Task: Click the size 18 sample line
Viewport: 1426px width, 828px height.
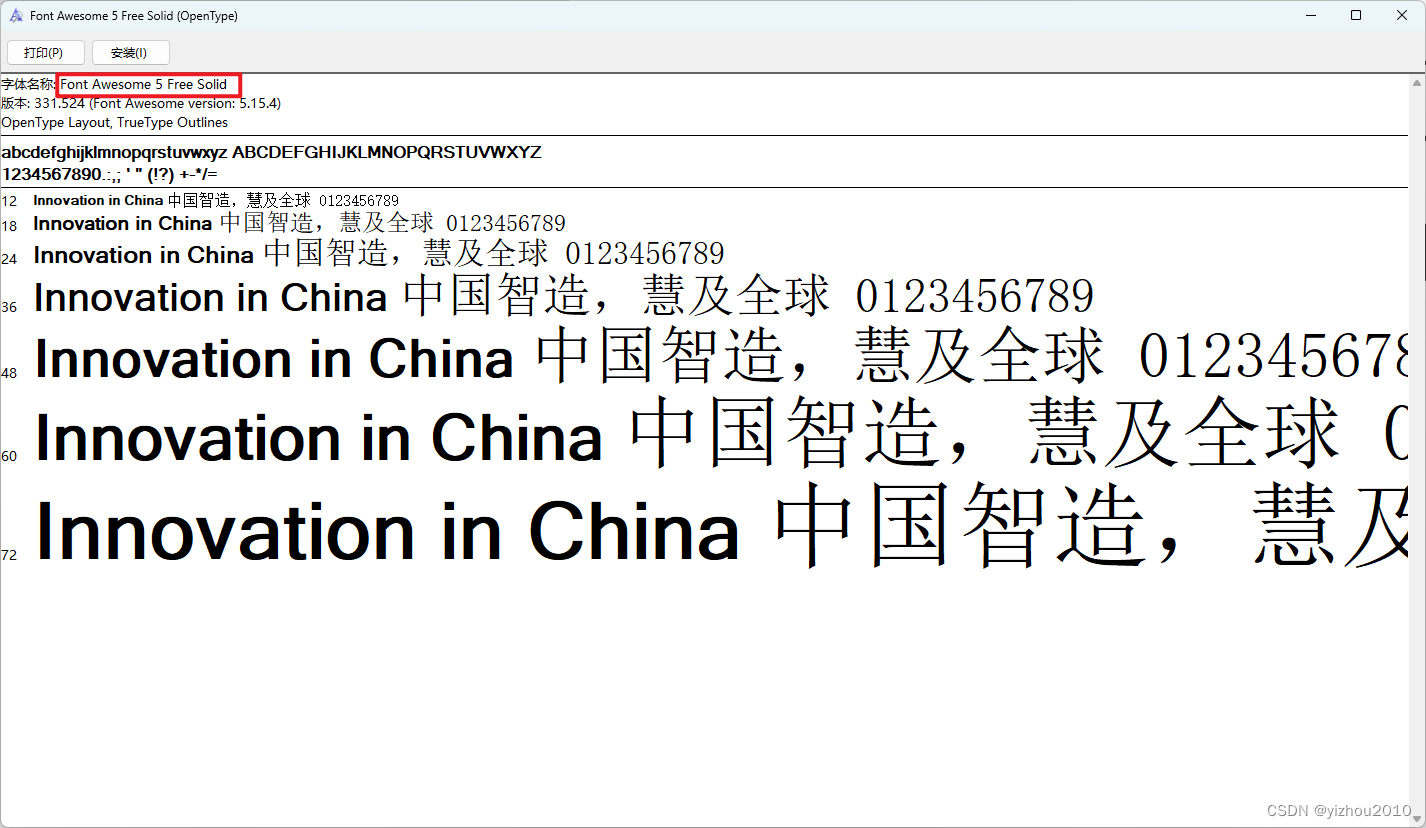Action: [x=300, y=223]
